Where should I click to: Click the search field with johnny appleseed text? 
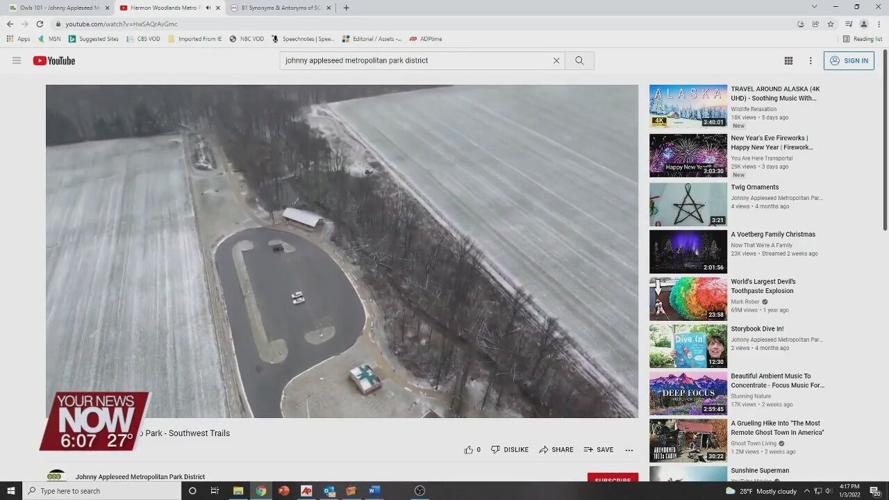click(x=415, y=61)
